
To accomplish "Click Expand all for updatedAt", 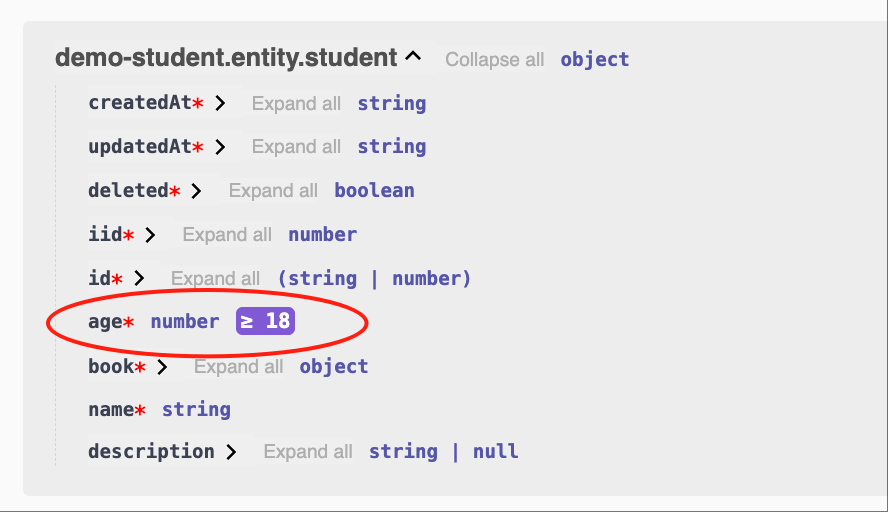I will pyautogui.click(x=296, y=147).
